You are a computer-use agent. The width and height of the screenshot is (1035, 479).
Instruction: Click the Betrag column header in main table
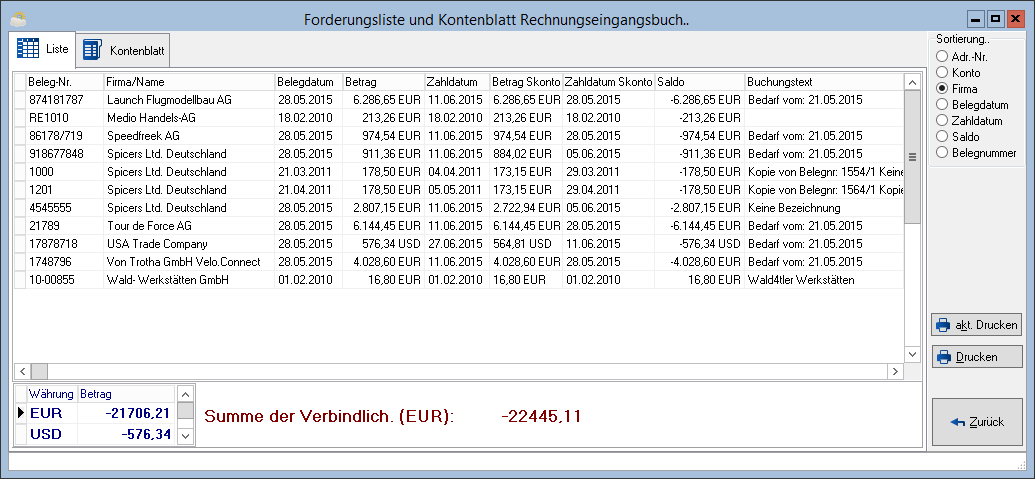click(383, 82)
